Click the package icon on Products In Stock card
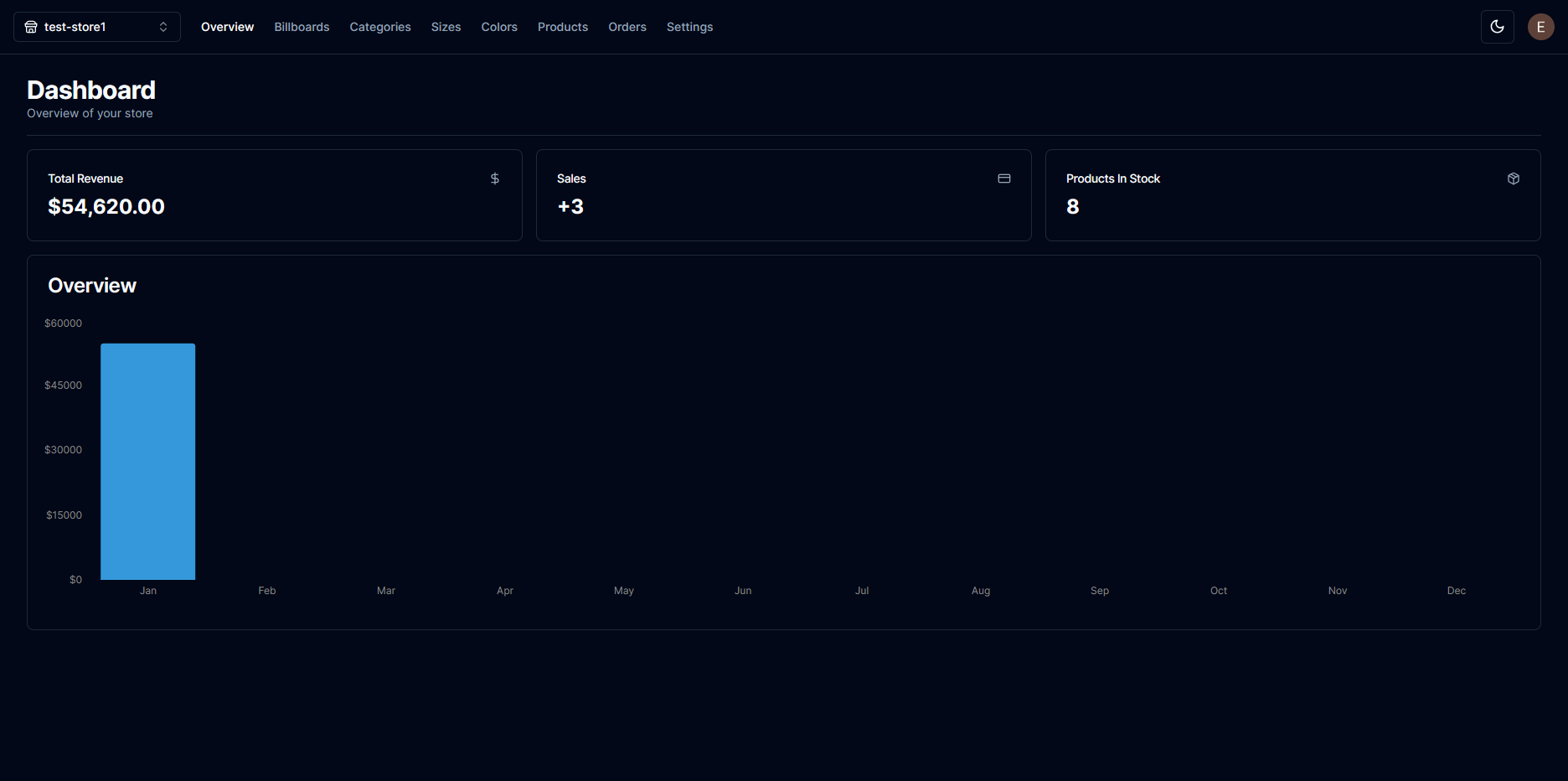This screenshot has width=1568, height=781. 1514,178
